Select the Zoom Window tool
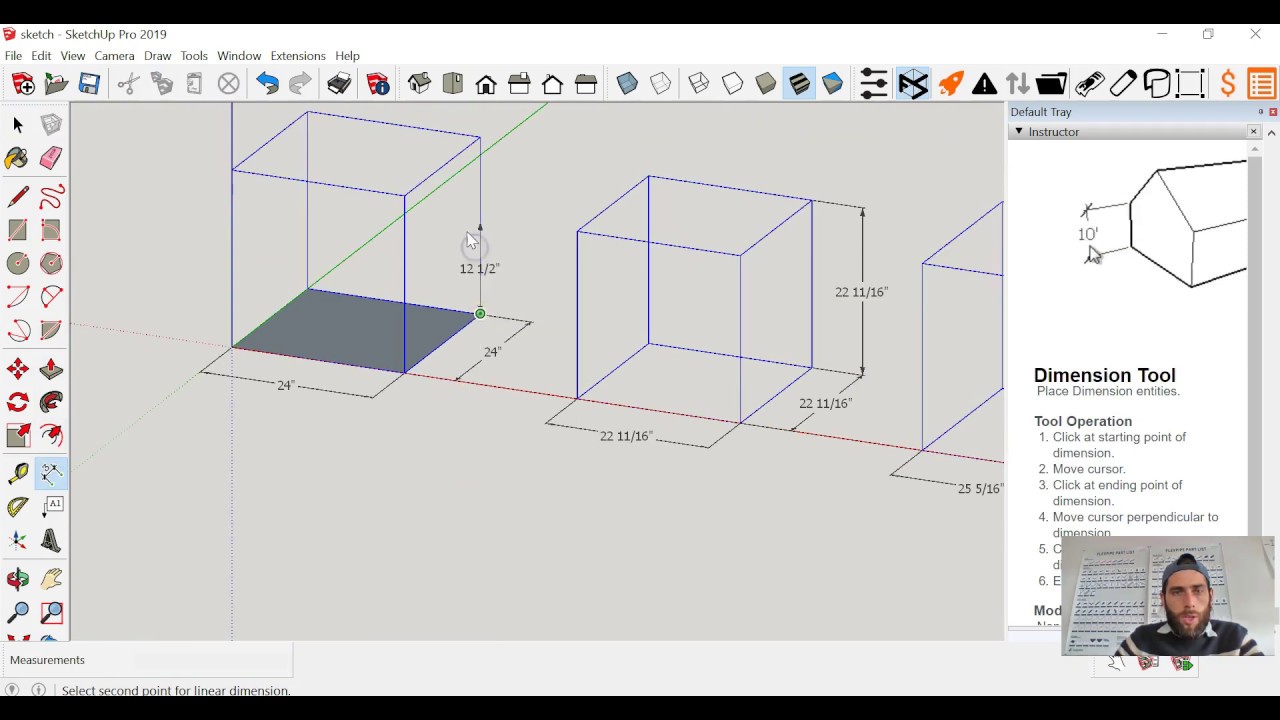 pos(51,612)
